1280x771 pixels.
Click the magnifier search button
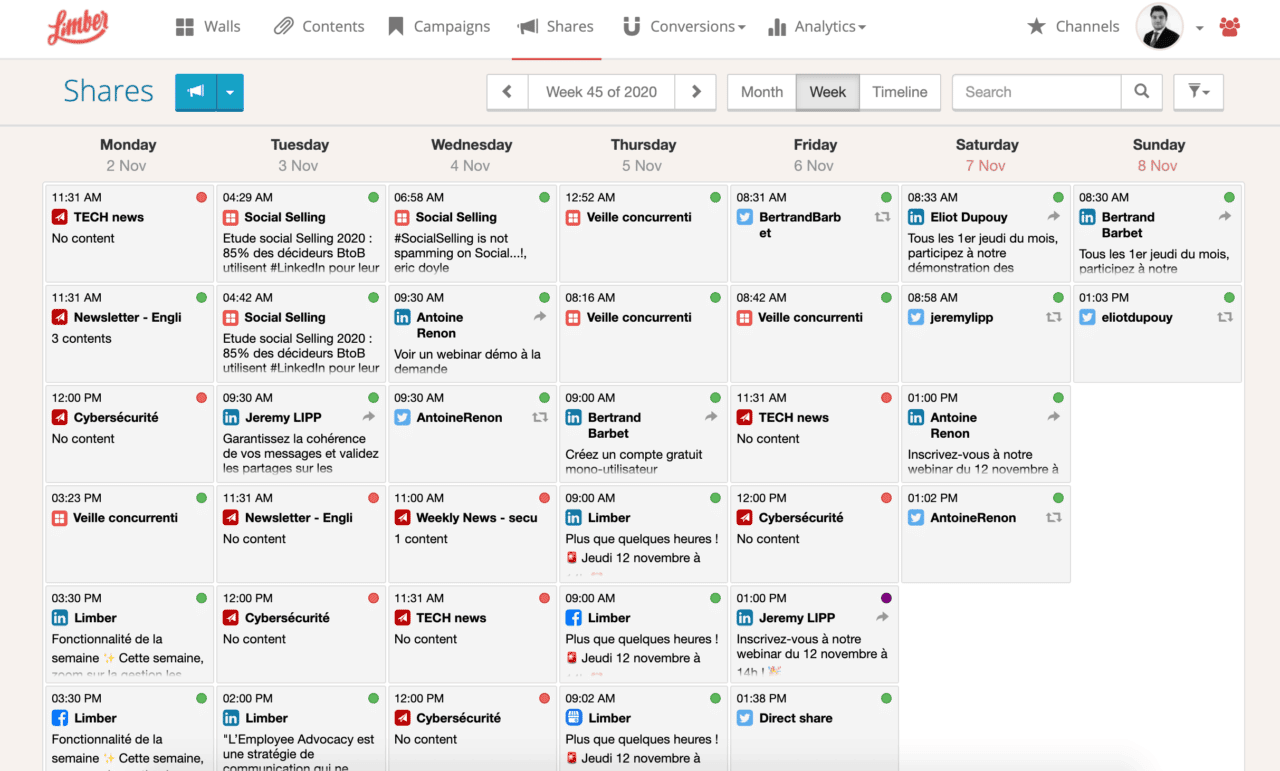[1142, 92]
